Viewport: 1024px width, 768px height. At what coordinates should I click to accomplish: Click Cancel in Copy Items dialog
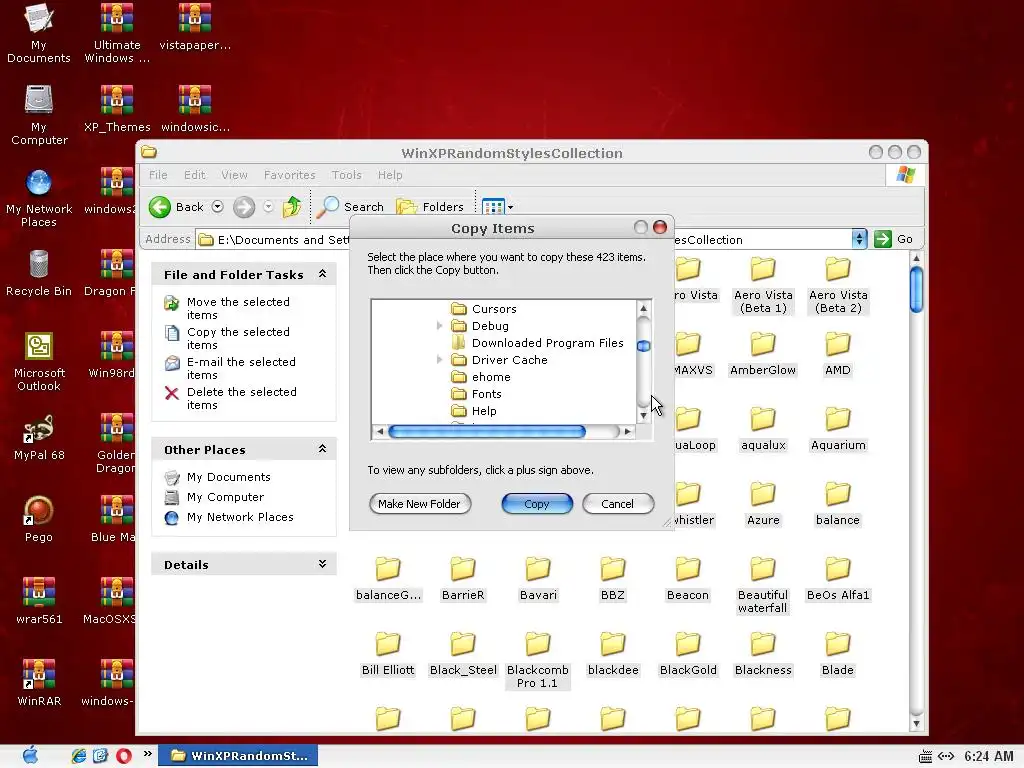(617, 504)
